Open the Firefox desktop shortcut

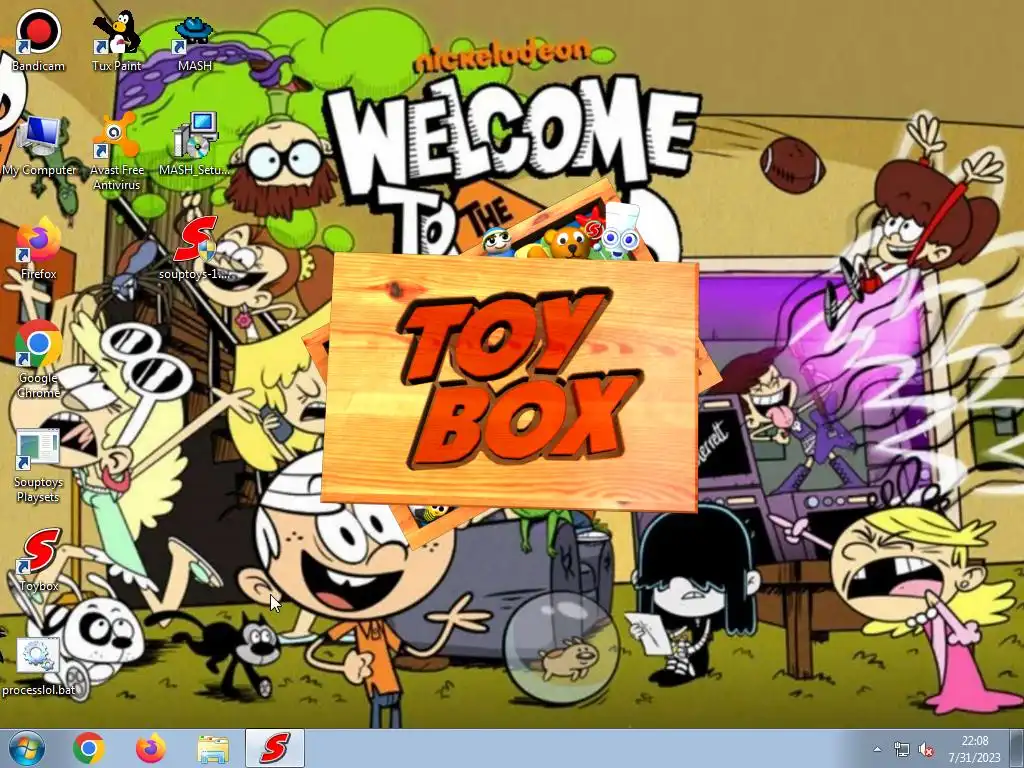(39, 248)
